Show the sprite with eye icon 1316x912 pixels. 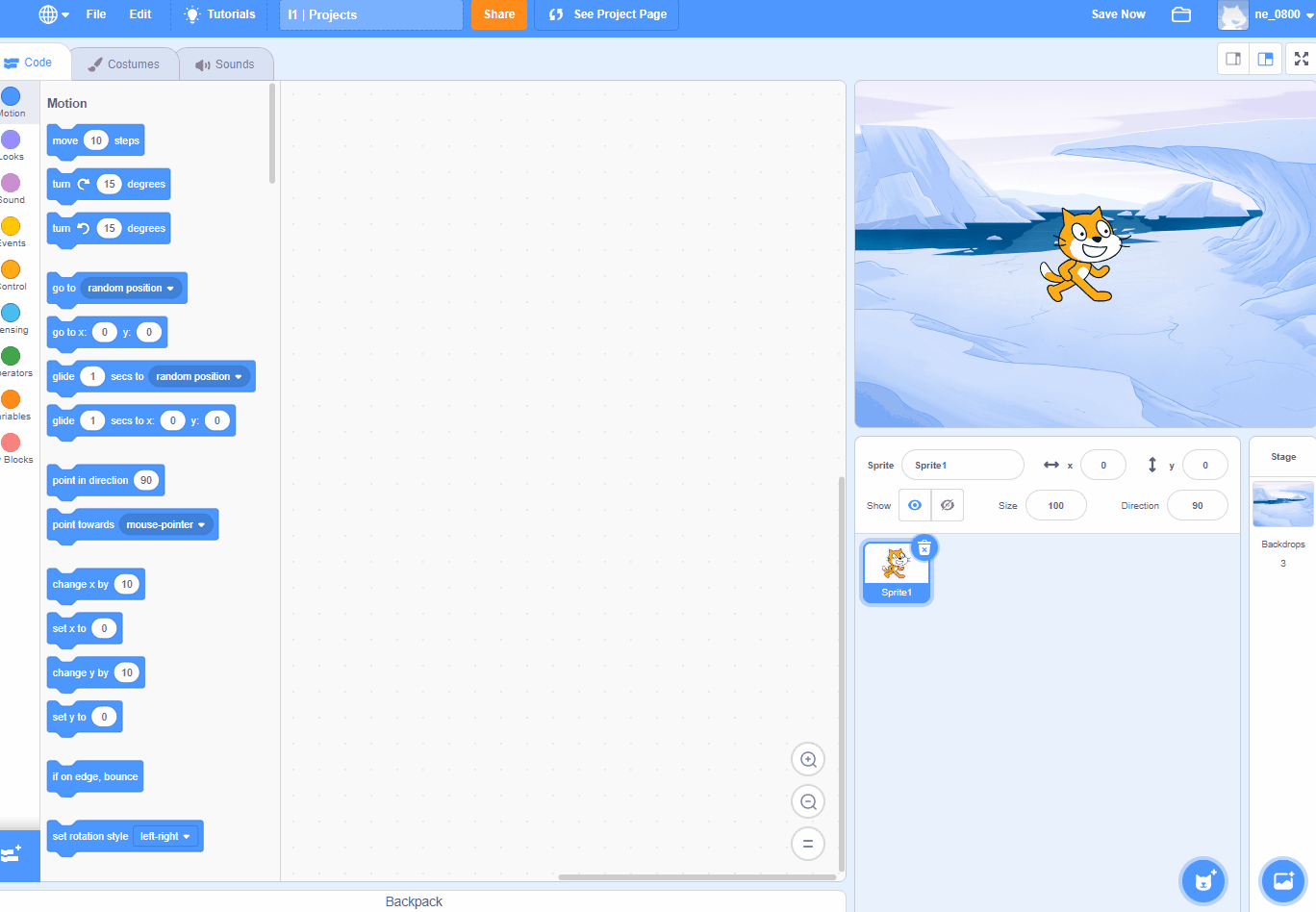tap(915, 505)
